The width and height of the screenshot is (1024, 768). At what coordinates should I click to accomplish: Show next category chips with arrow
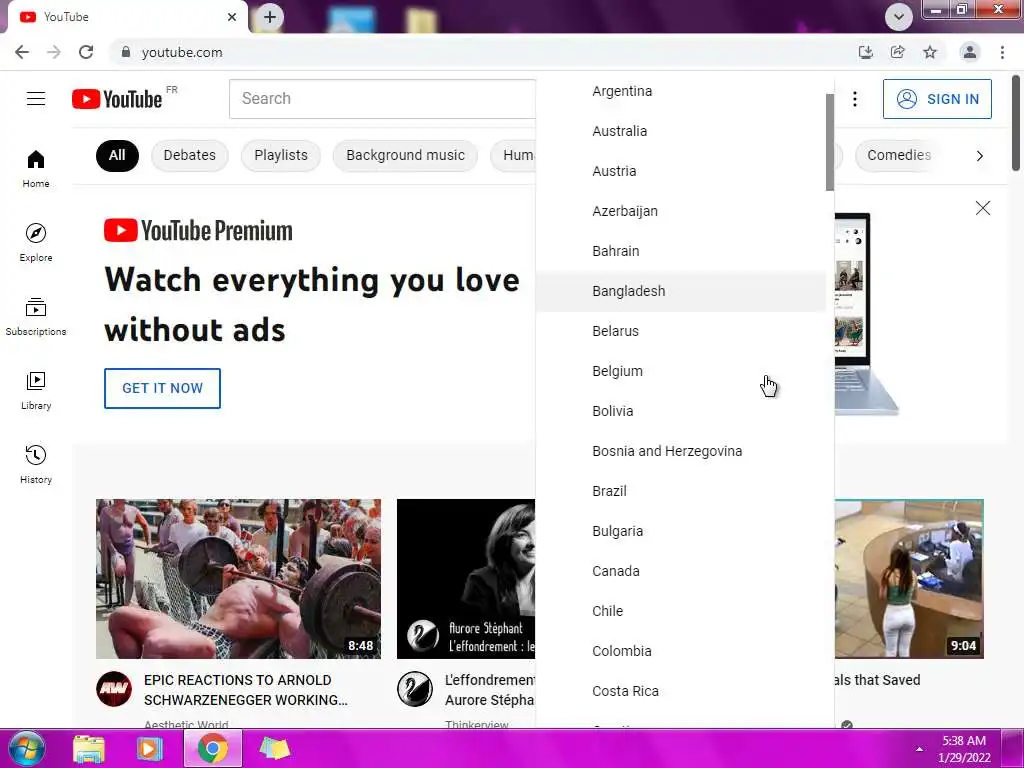tap(980, 155)
